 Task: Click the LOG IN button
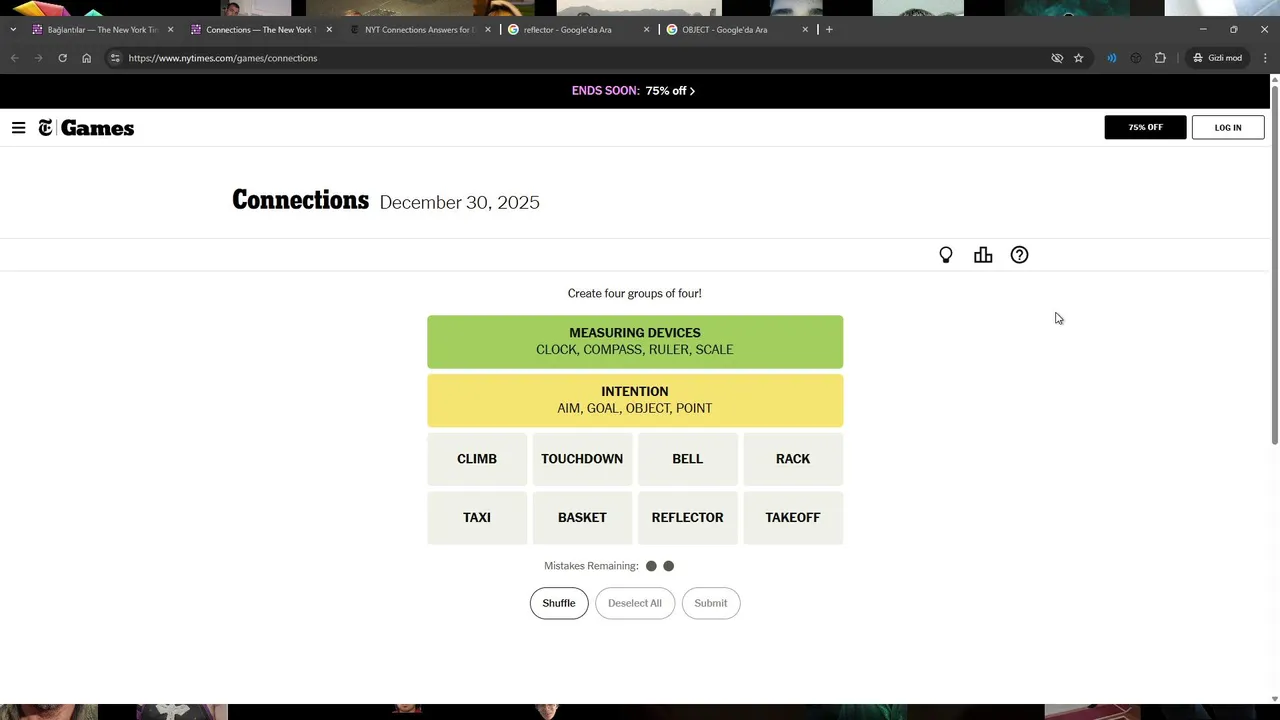click(x=1228, y=127)
